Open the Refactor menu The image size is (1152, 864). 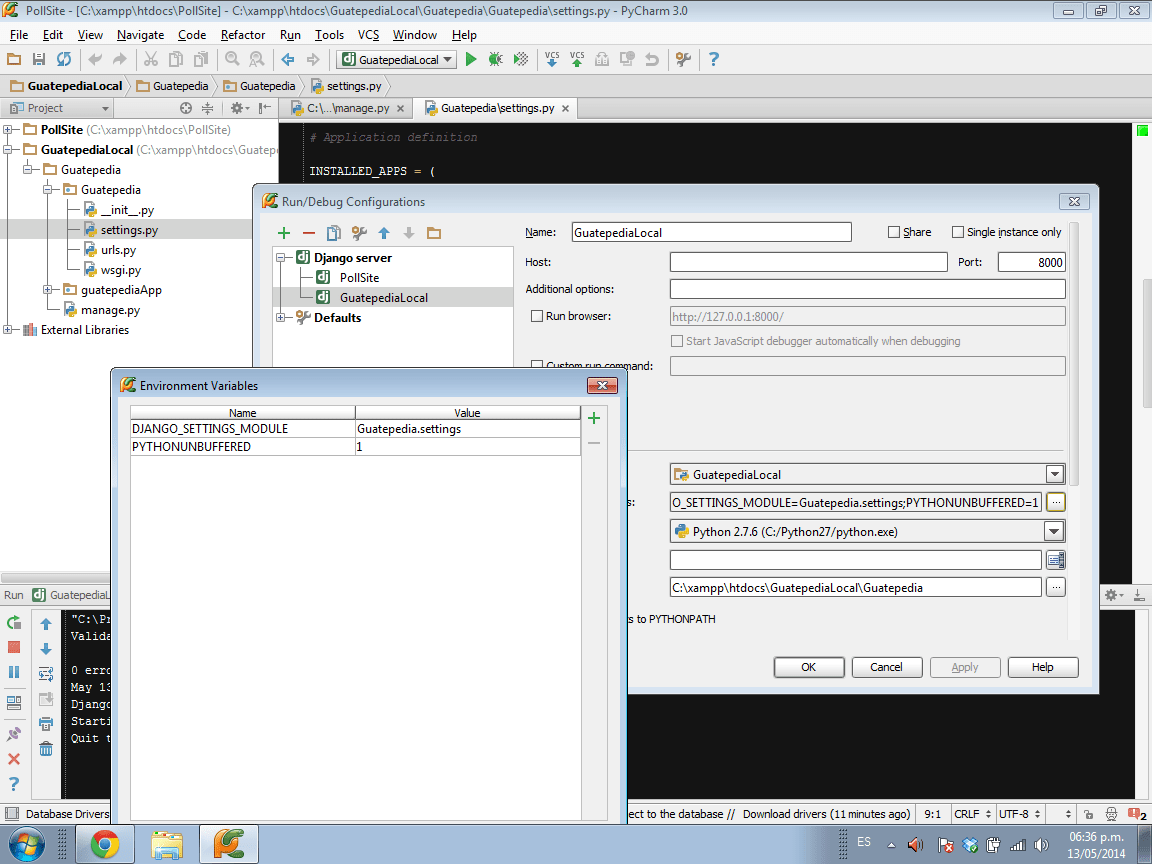coord(242,34)
